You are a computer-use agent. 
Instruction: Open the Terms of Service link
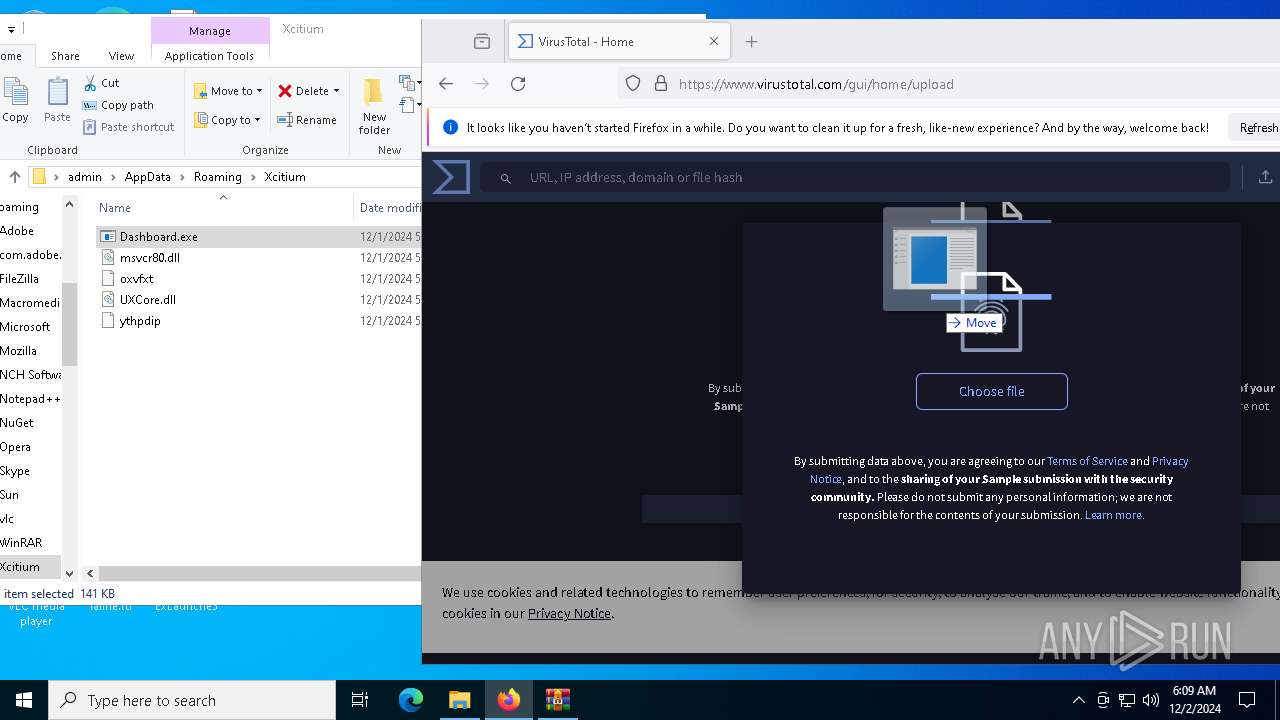point(1087,461)
